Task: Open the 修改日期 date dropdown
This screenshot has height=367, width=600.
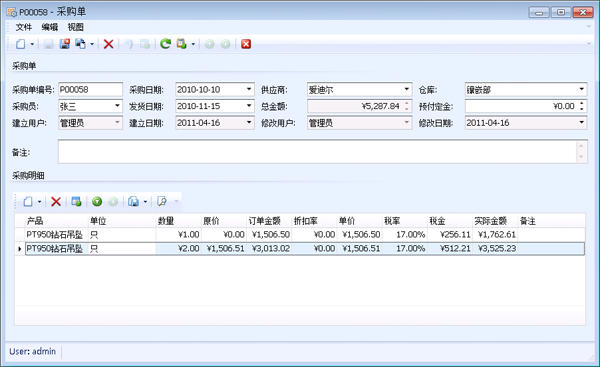Action: (582, 123)
